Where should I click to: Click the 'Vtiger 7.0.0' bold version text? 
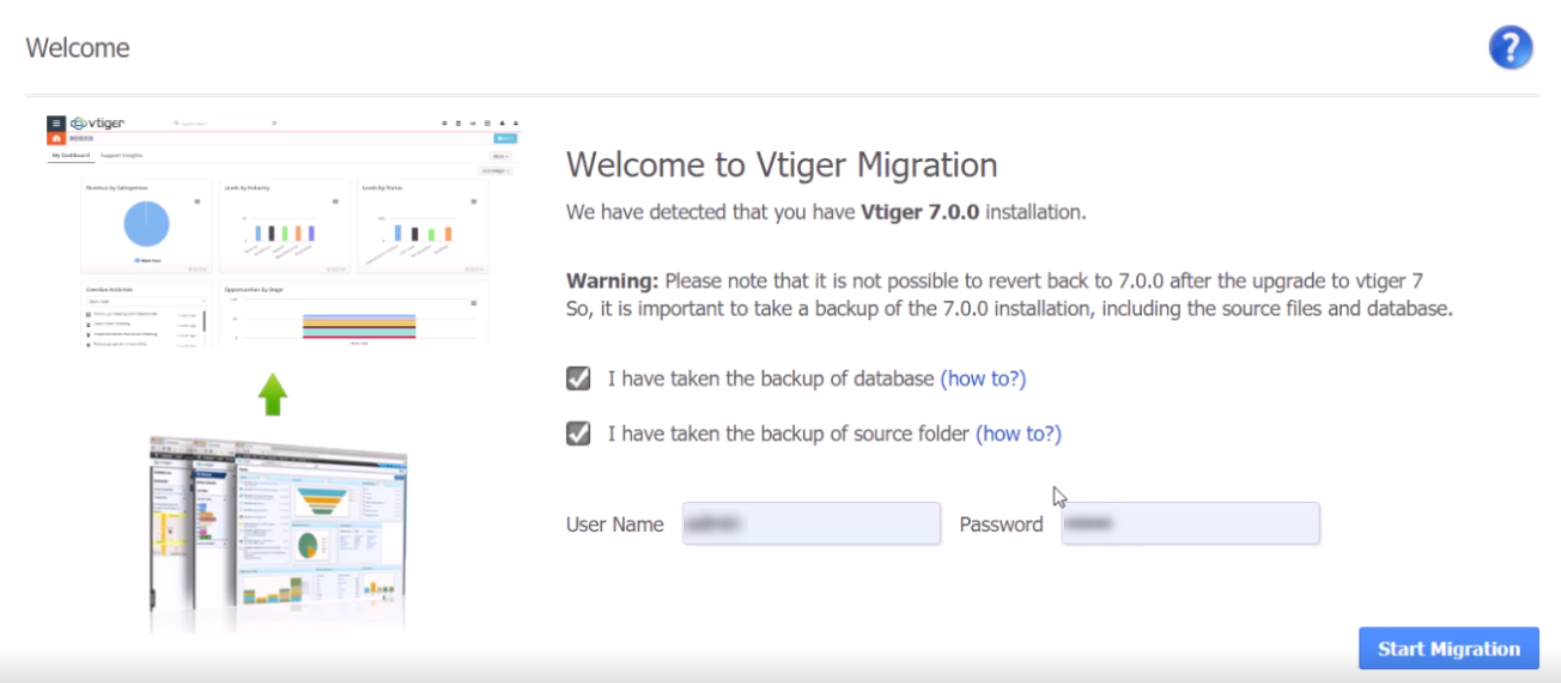pos(921,213)
